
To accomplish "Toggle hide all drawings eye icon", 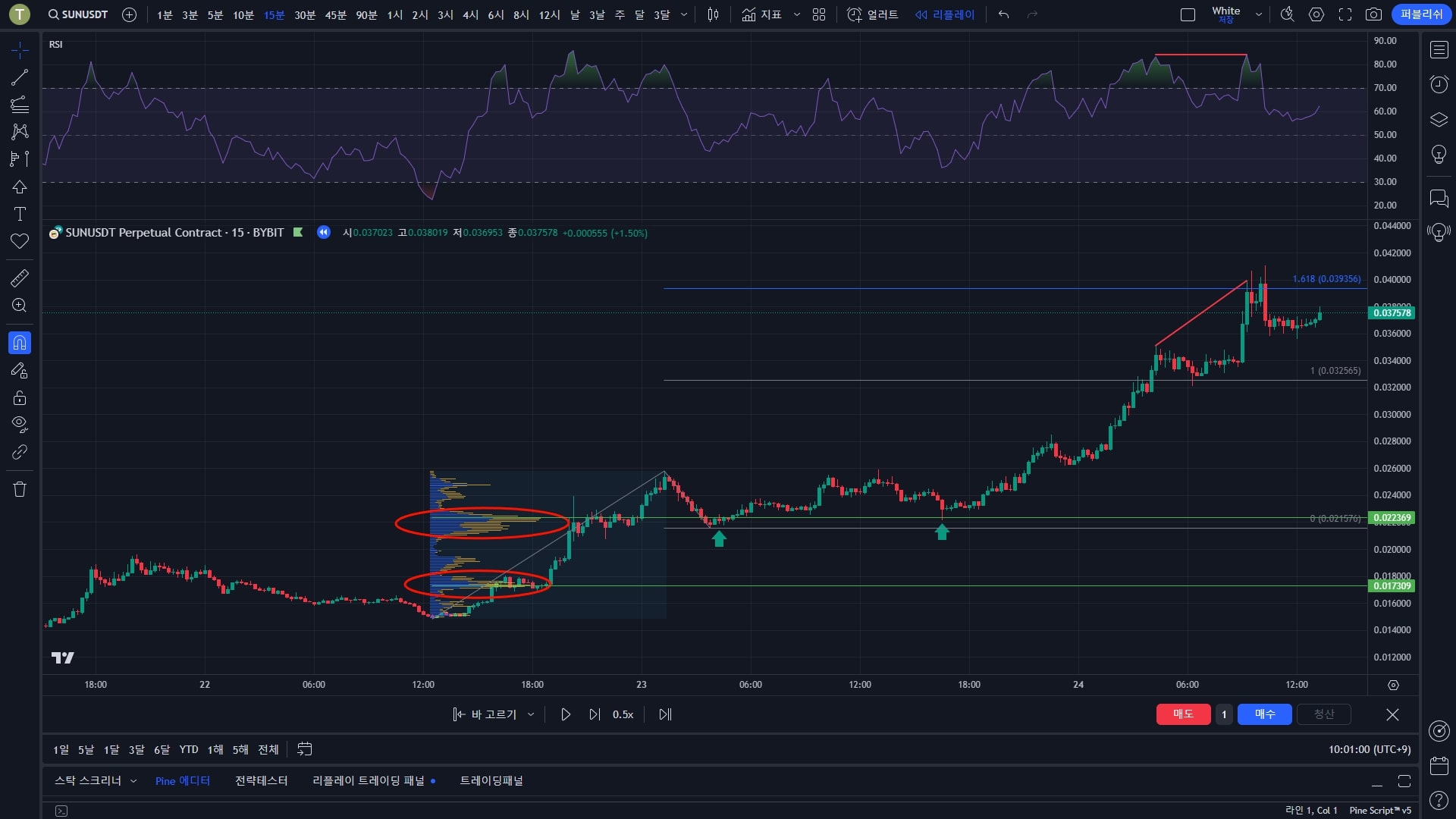I will point(20,423).
